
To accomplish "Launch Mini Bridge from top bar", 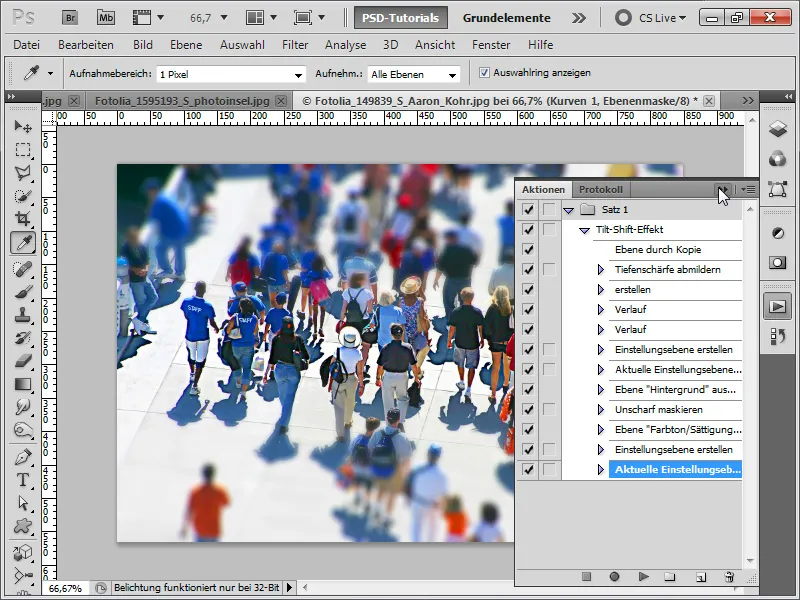I will 106,18.
